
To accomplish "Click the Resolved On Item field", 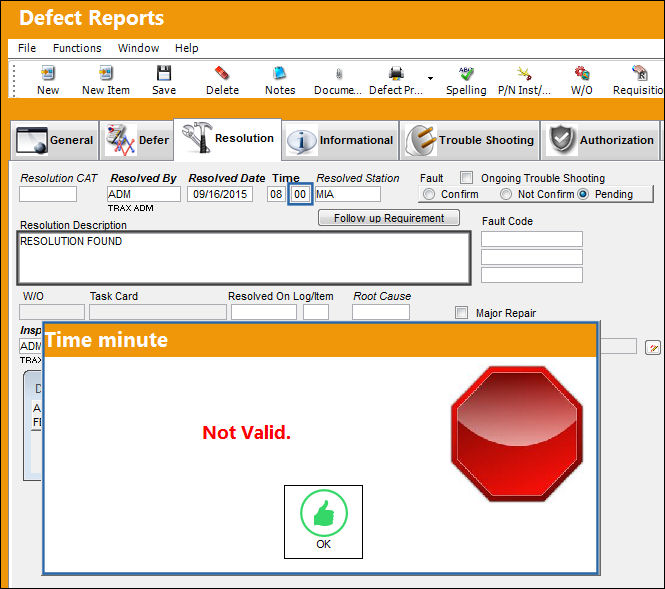I will click(x=316, y=312).
